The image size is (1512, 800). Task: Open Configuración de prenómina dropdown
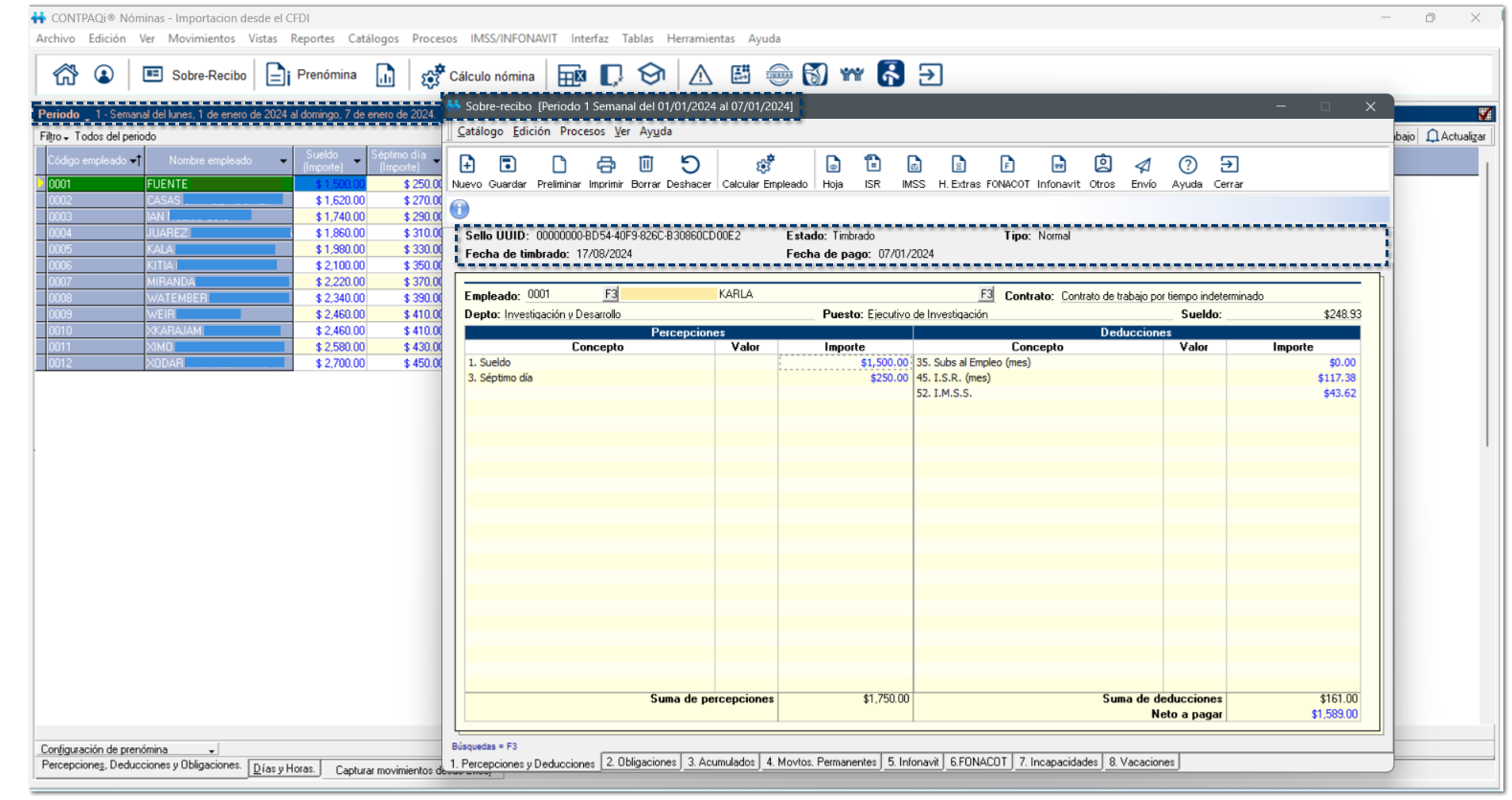pyautogui.click(x=212, y=749)
